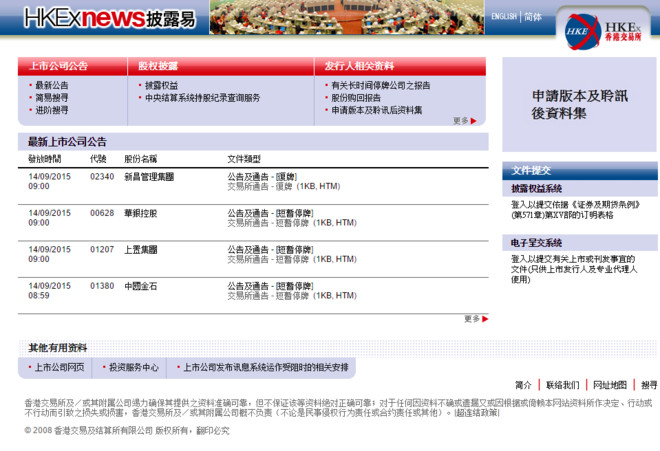This screenshot has height=451, width=660.
Task: Click the HKExnews 披露易 logo
Action: coord(109,18)
